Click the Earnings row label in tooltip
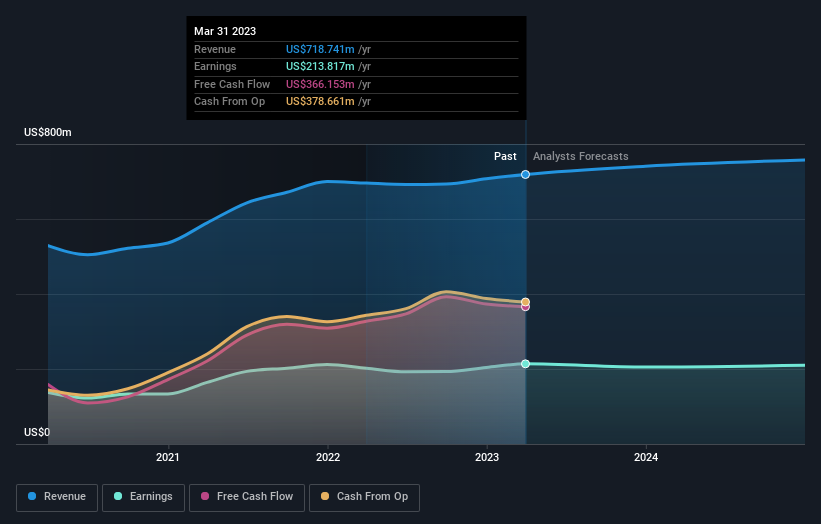This screenshot has height=524, width=821. (215, 66)
